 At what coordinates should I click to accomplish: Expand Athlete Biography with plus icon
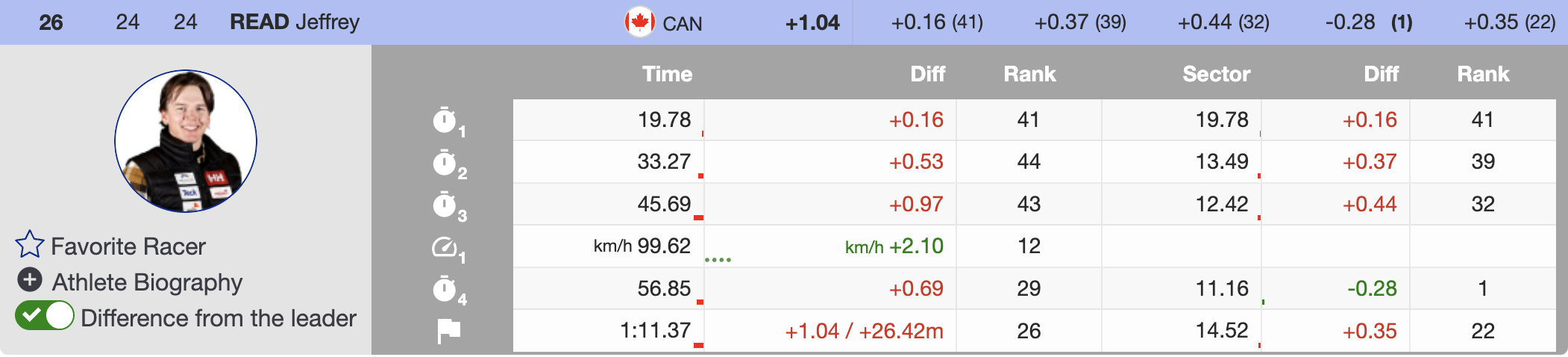point(30,281)
